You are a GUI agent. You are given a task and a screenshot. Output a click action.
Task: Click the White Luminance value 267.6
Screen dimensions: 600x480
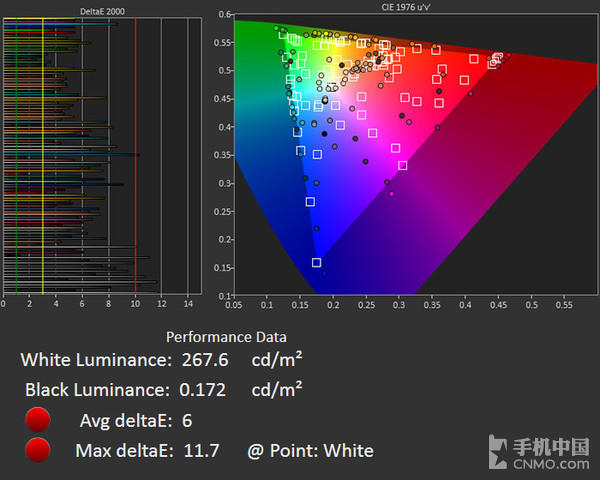[205, 360]
